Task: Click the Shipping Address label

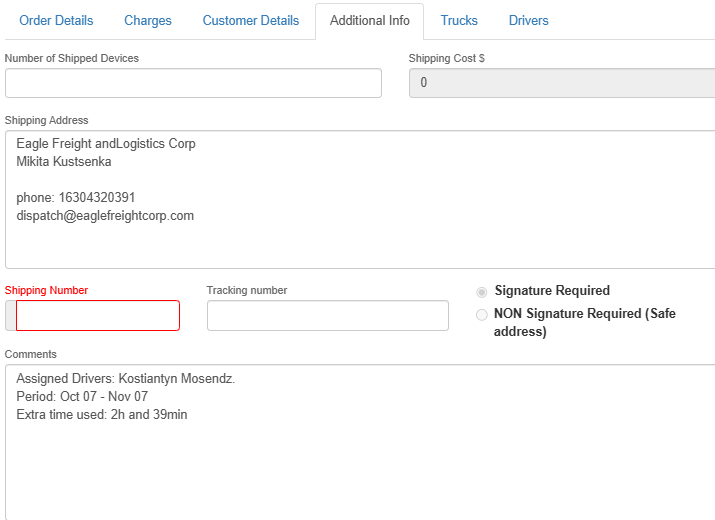Action: point(46,121)
